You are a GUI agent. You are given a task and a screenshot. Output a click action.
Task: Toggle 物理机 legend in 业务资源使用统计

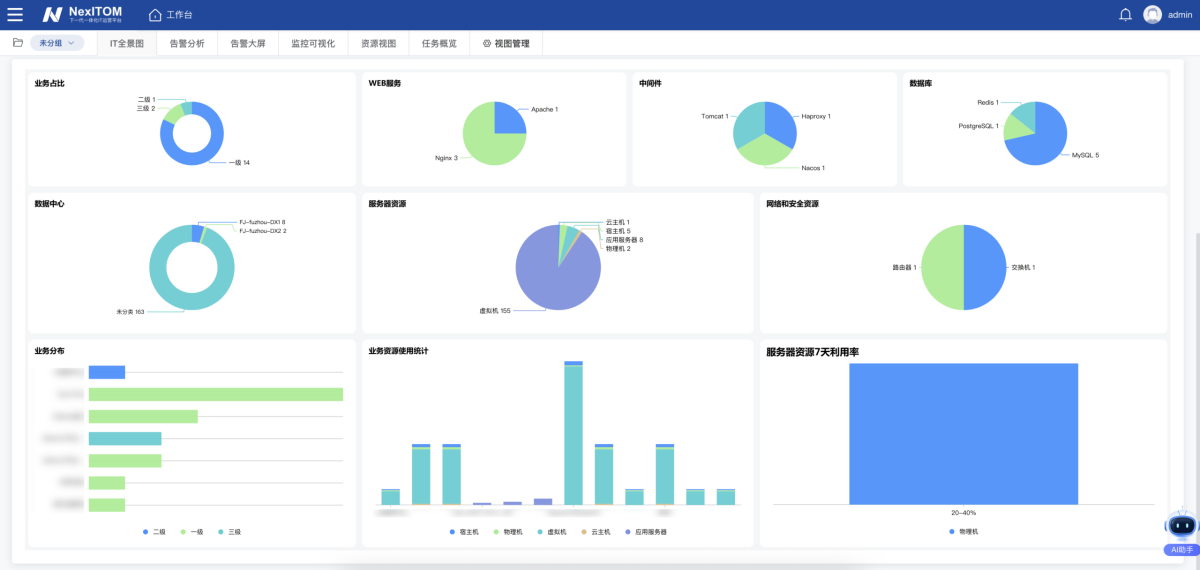click(510, 532)
